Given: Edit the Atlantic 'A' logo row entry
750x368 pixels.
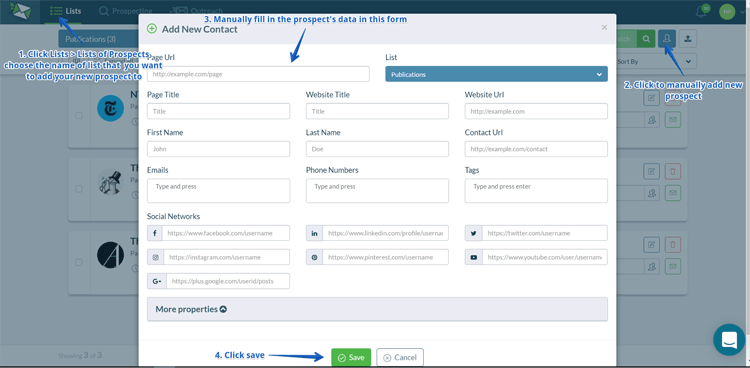Looking at the screenshot, I should pyautogui.click(x=651, y=245).
